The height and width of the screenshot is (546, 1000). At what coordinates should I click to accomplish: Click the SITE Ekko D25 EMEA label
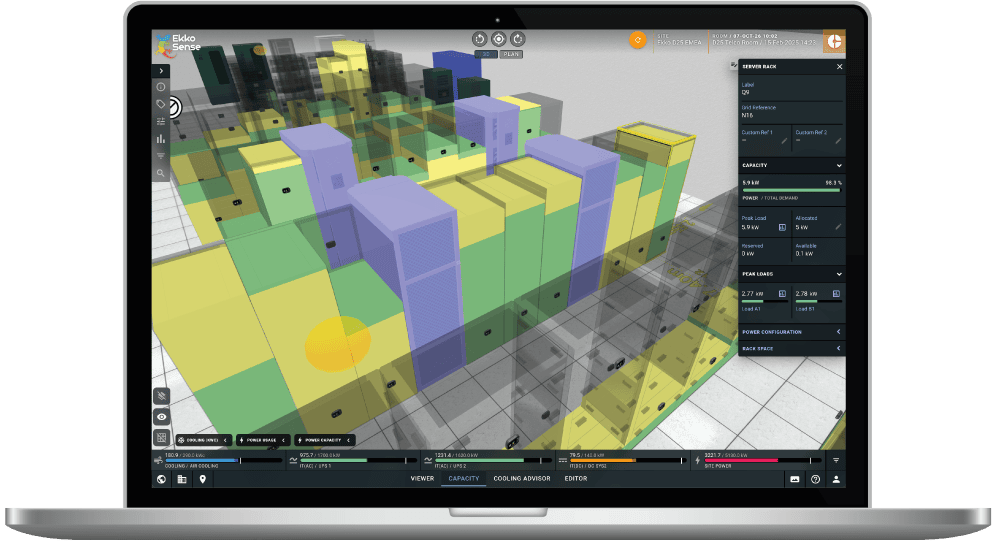pyautogui.click(x=679, y=40)
